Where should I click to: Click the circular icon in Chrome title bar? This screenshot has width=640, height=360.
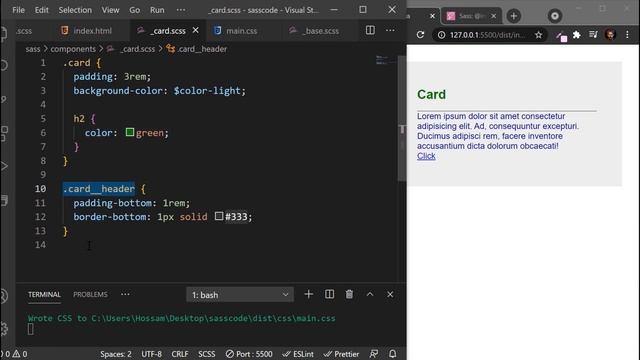click(x=555, y=16)
